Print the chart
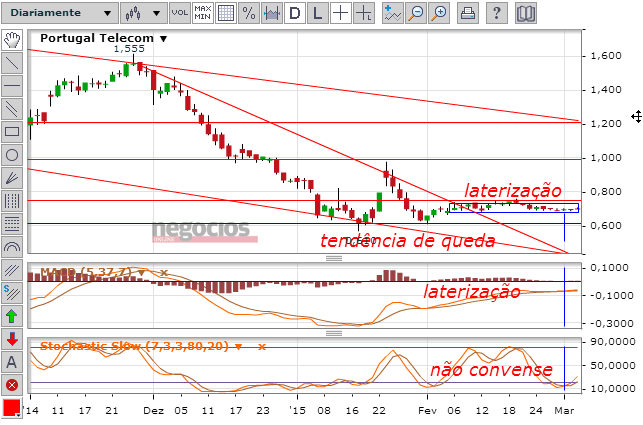The height and width of the screenshot is (425, 643). click(x=467, y=13)
